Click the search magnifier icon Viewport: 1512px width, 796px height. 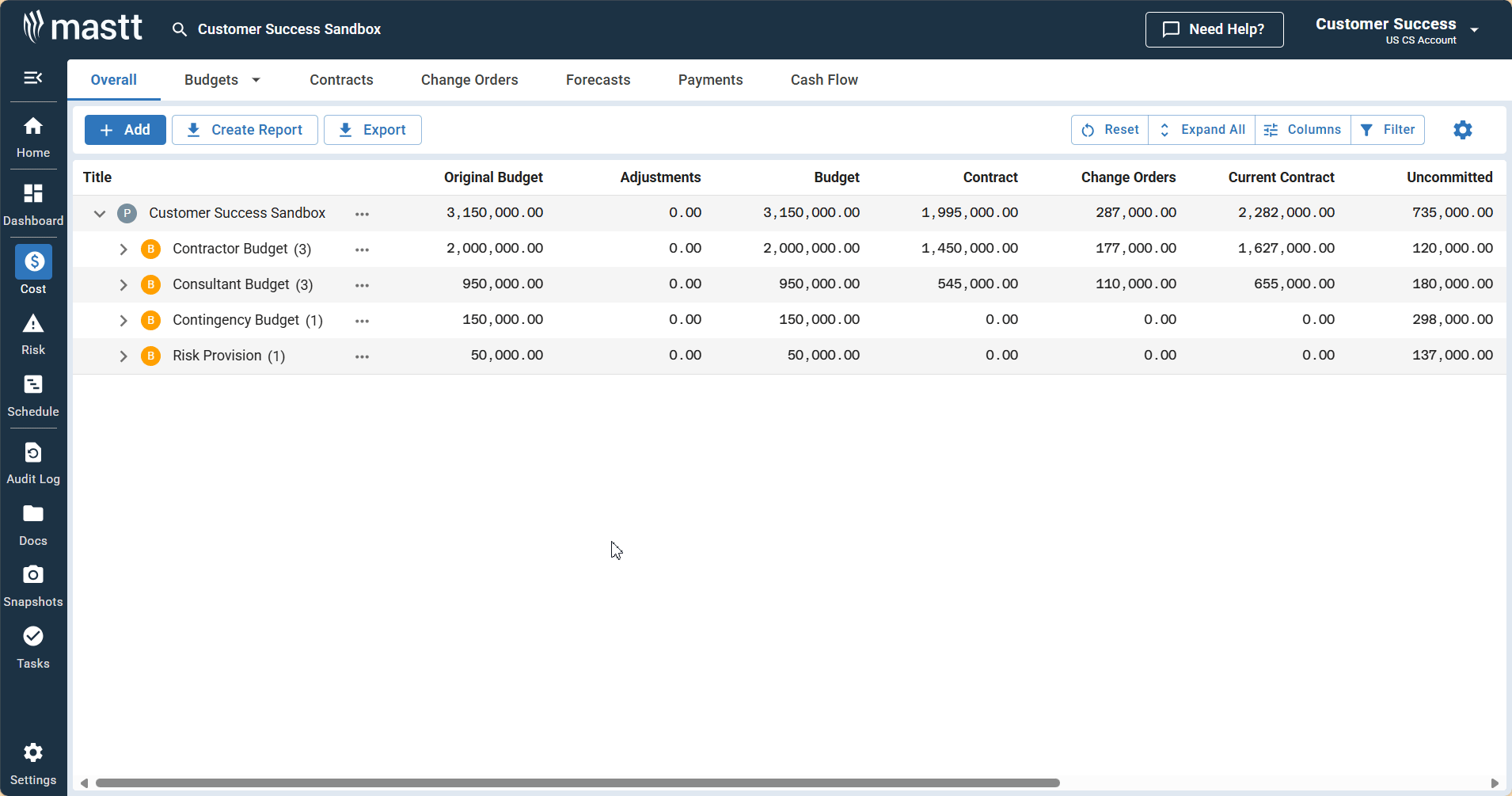click(x=180, y=29)
